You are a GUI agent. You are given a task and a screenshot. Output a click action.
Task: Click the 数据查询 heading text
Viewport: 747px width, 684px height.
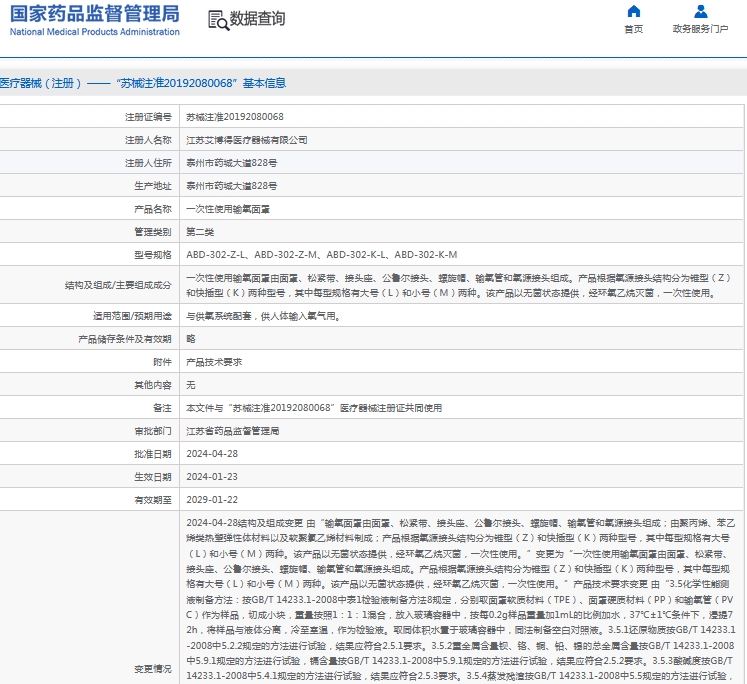(257, 19)
